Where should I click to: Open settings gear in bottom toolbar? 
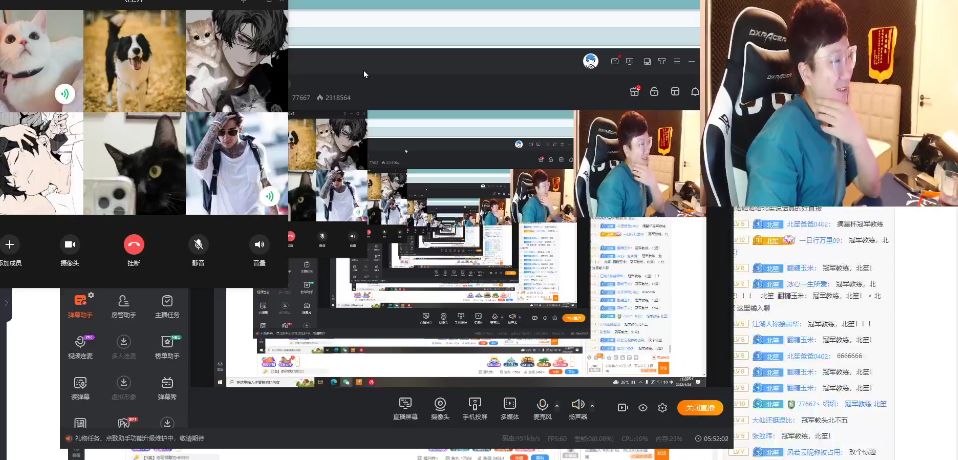[x=662, y=407]
